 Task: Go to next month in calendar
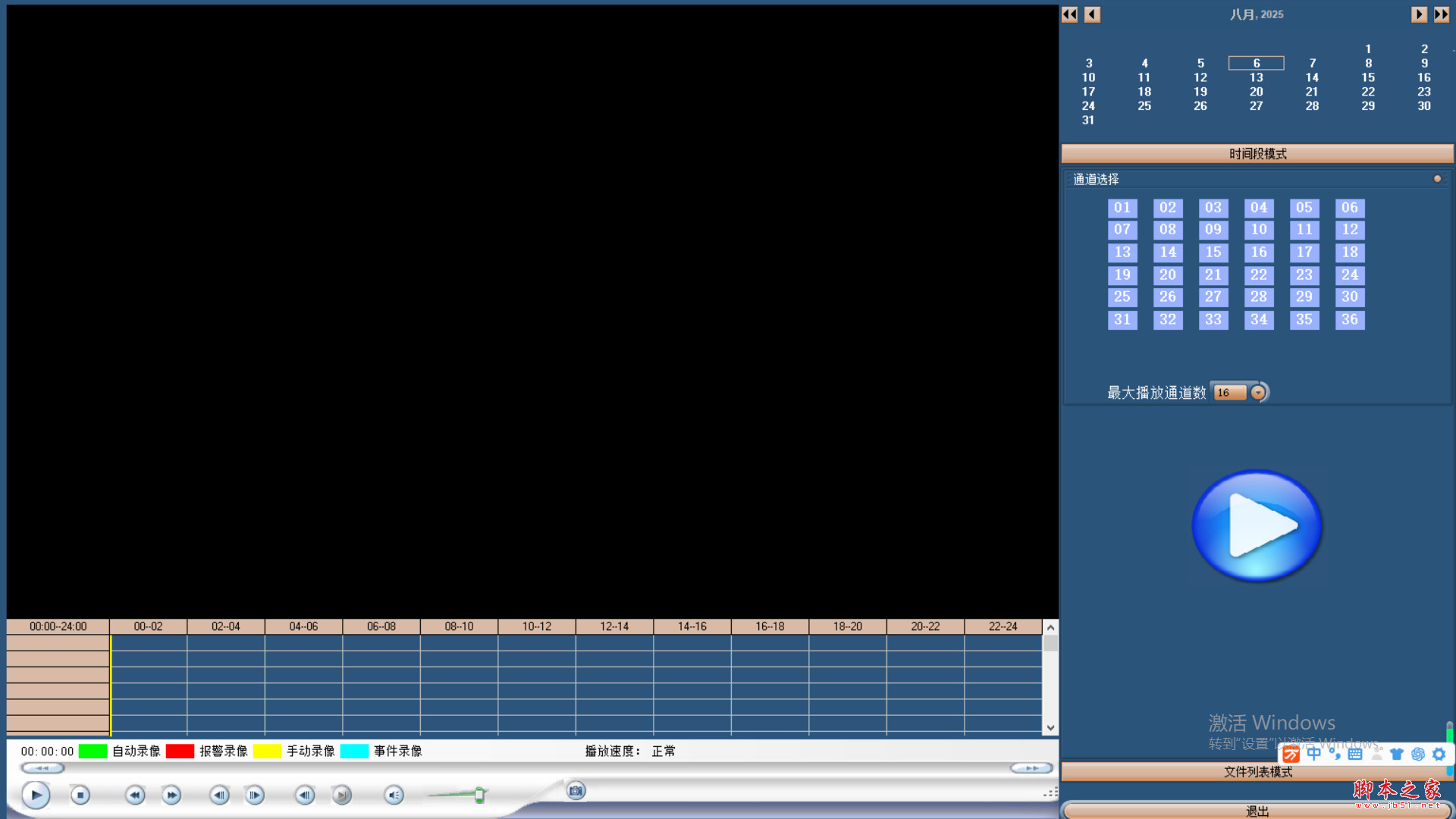pyautogui.click(x=1419, y=14)
